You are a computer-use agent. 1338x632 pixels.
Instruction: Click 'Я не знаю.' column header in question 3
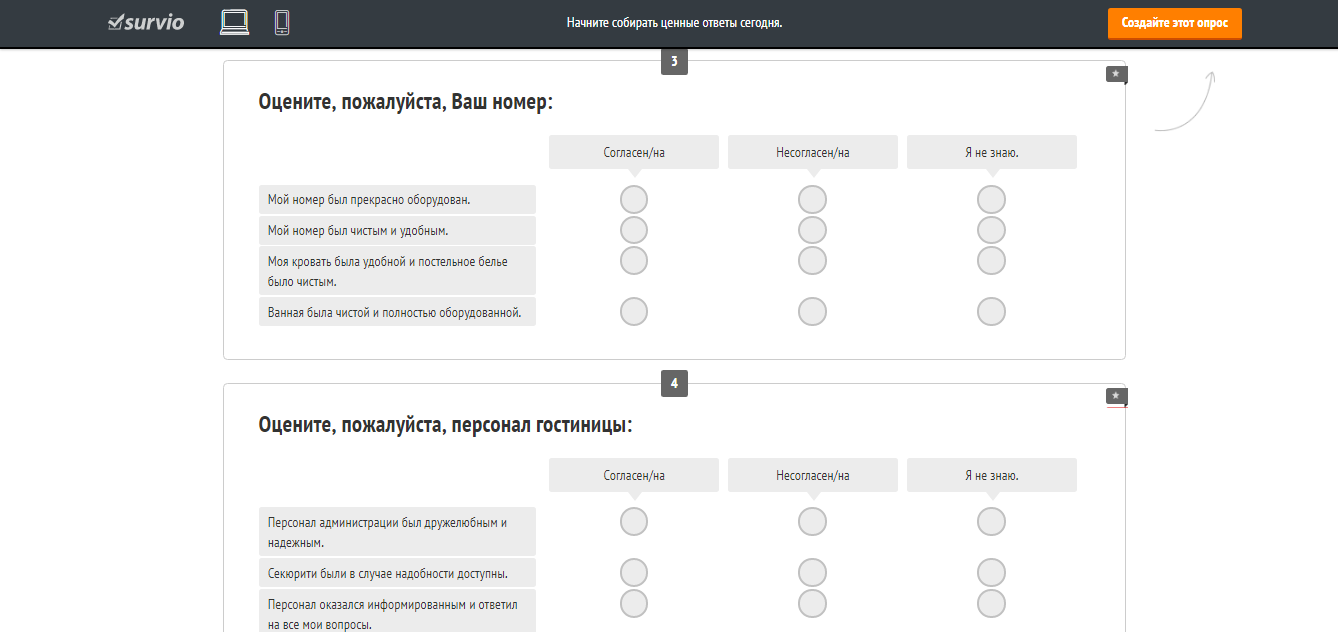[x=991, y=152]
